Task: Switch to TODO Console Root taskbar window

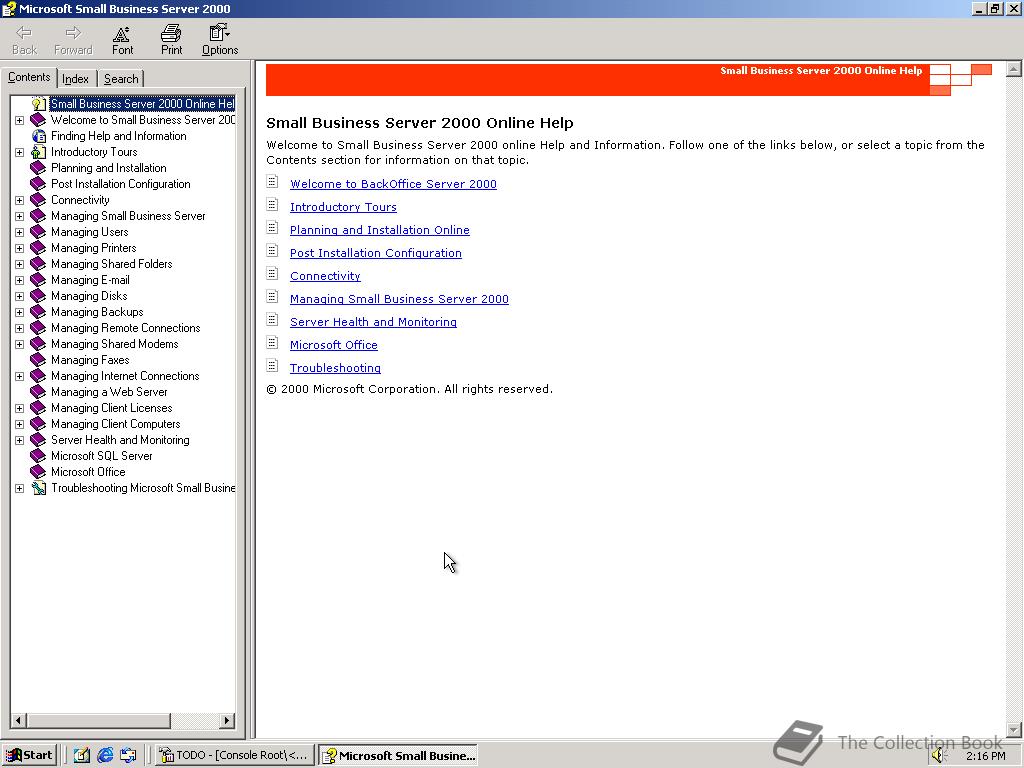Action: click(234, 755)
